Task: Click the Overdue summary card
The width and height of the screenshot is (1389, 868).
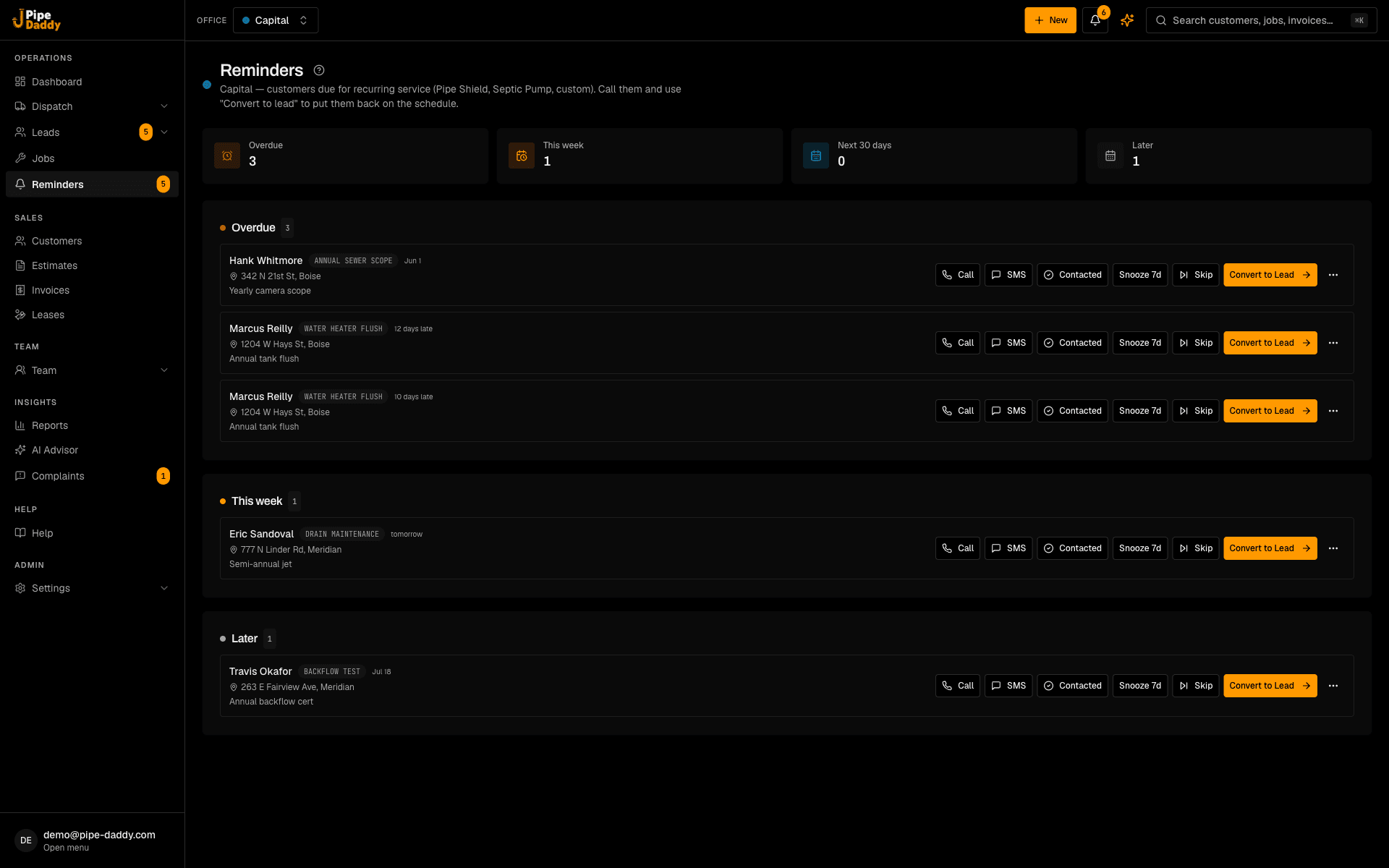Action: click(x=345, y=156)
